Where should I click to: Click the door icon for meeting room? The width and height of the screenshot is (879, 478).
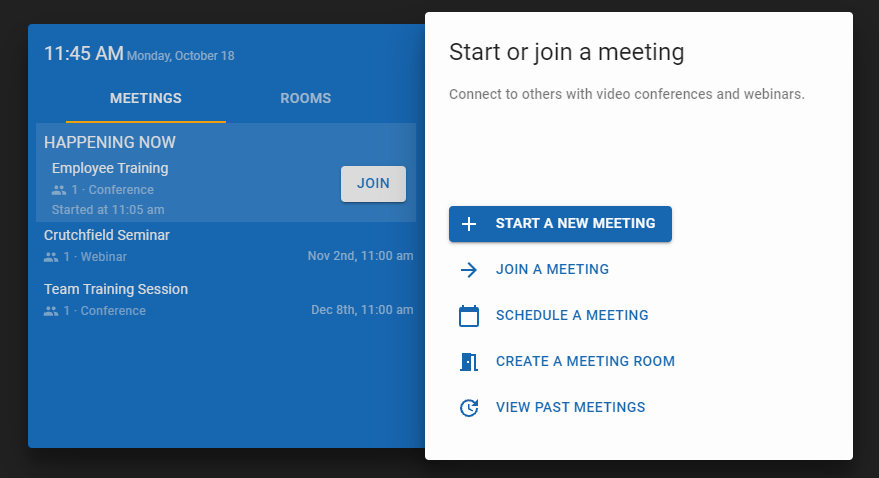click(469, 362)
